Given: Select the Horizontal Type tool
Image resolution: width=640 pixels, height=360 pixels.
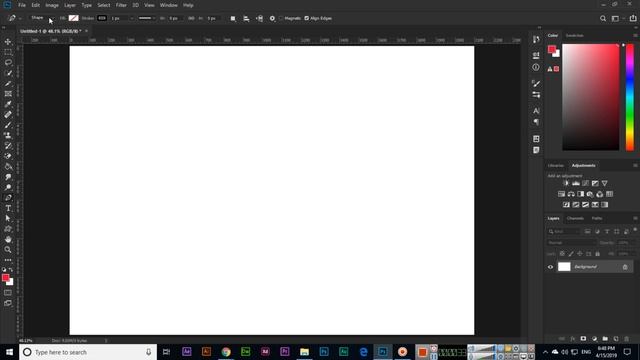Looking at the screenshot, I should click(8, 208).
